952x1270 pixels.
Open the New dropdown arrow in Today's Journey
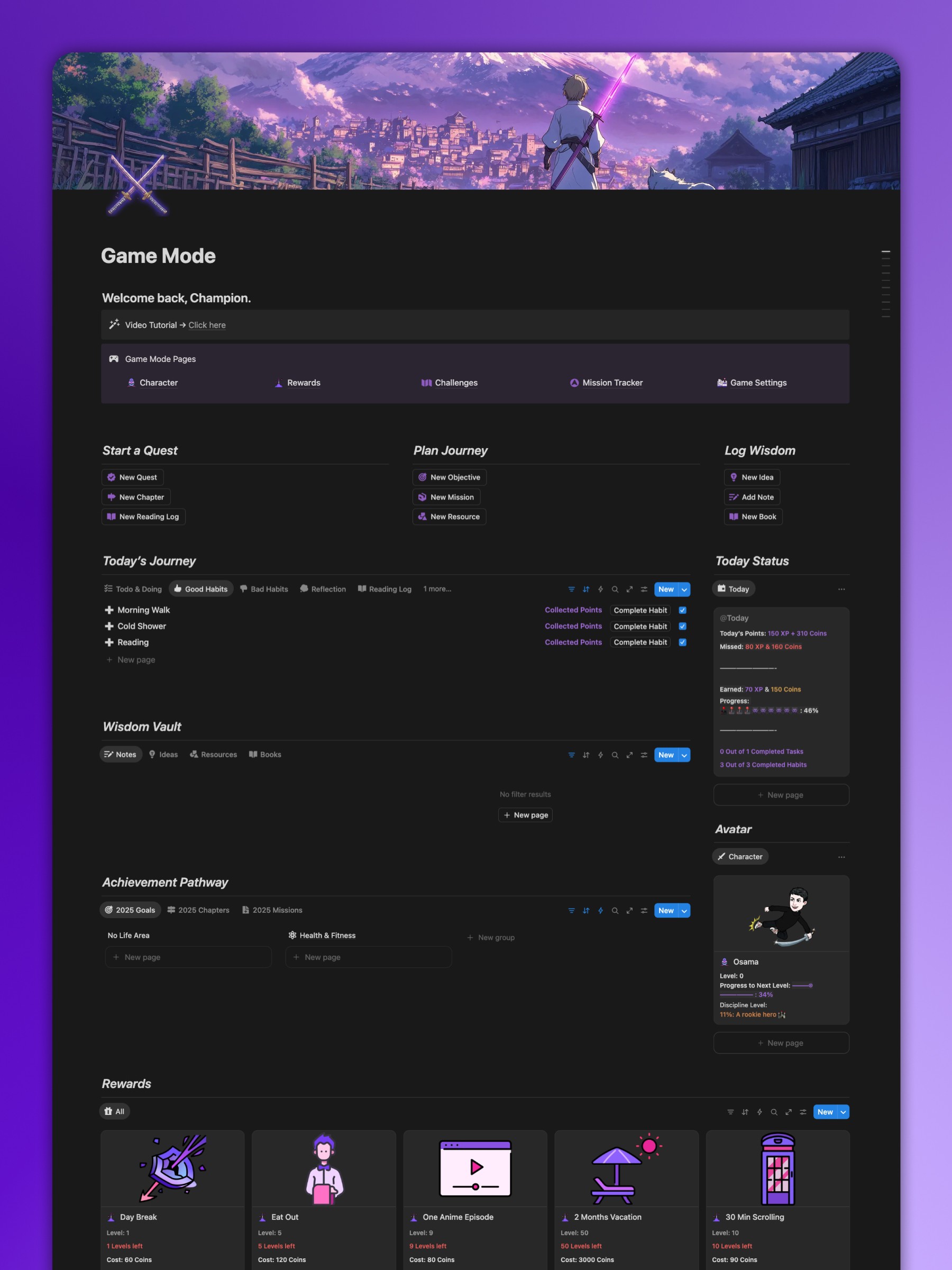pyautogui.click(x=684, y=589)
